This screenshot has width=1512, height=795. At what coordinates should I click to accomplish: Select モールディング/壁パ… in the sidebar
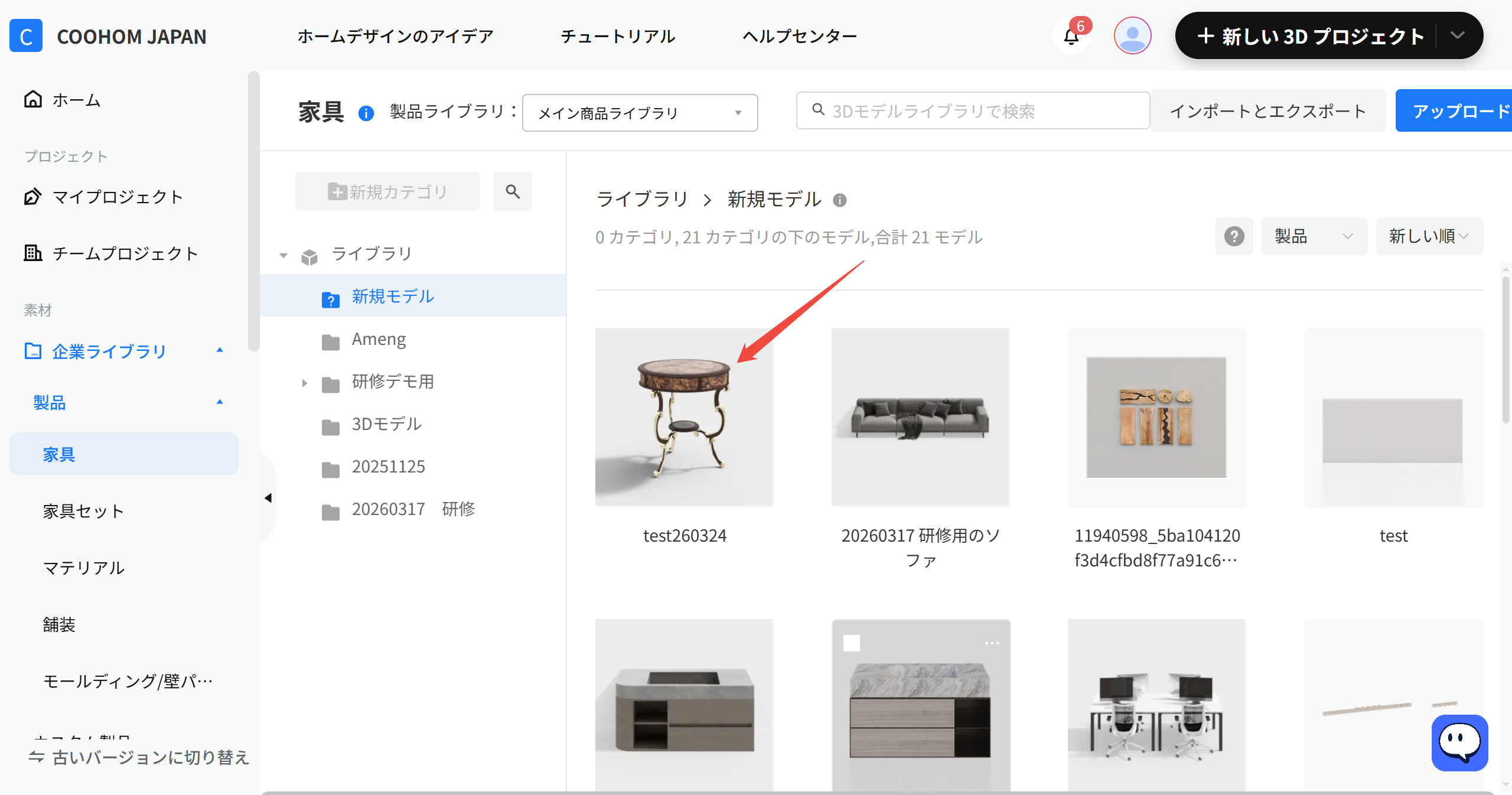tap(128, 681)
